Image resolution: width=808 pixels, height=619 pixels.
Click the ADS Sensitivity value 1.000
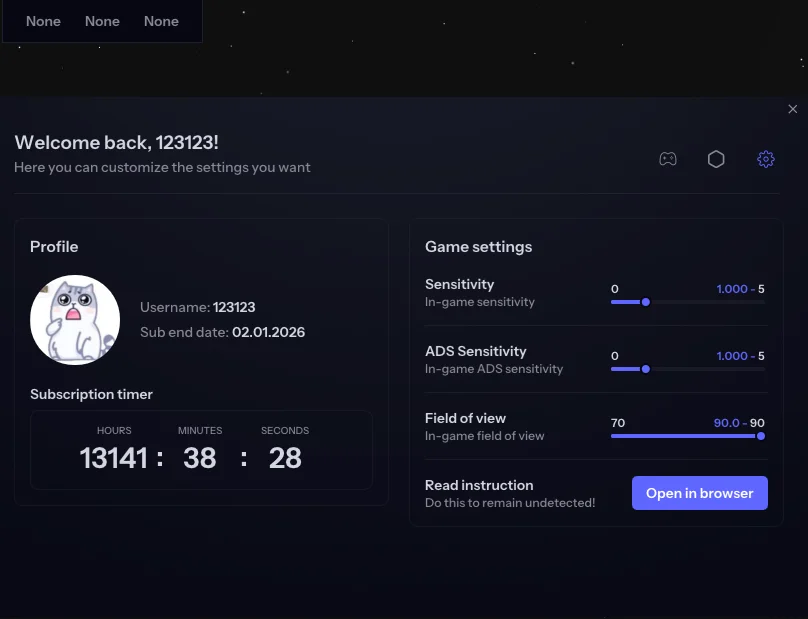[734, 355]
